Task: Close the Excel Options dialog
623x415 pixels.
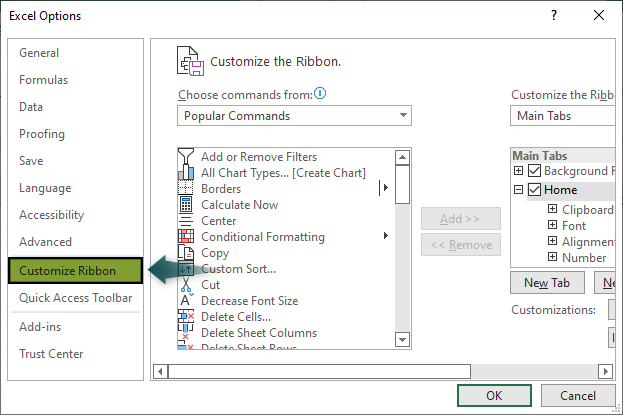Action: (x=599, y=15)
